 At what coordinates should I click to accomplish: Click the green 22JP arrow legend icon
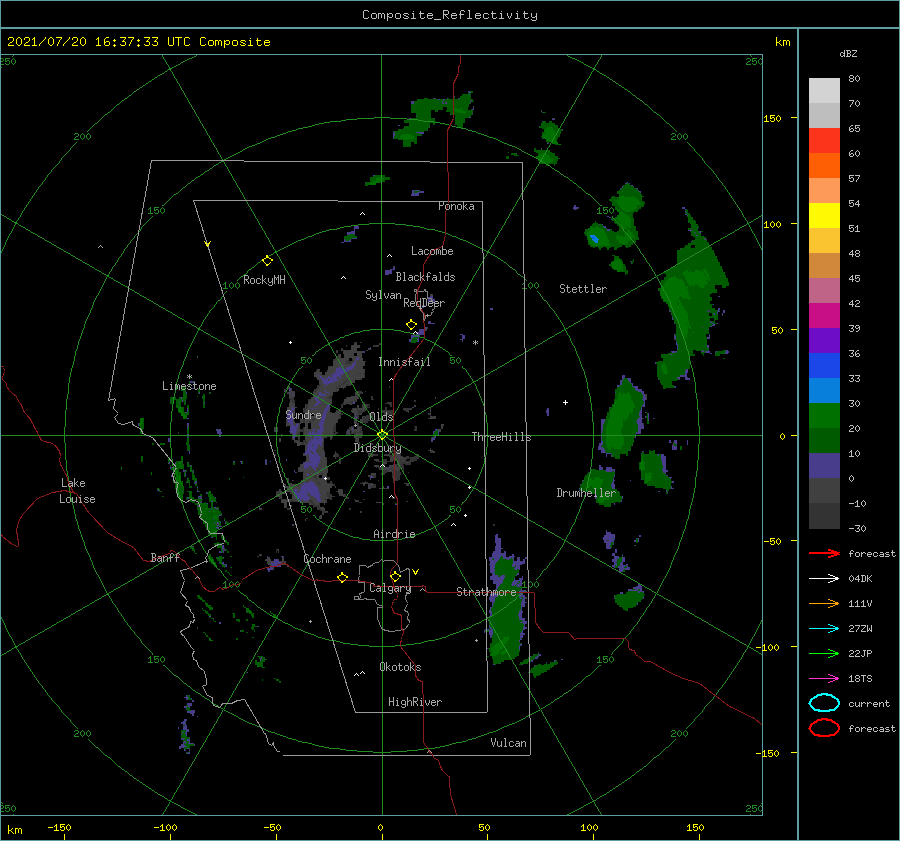[824, 653]
